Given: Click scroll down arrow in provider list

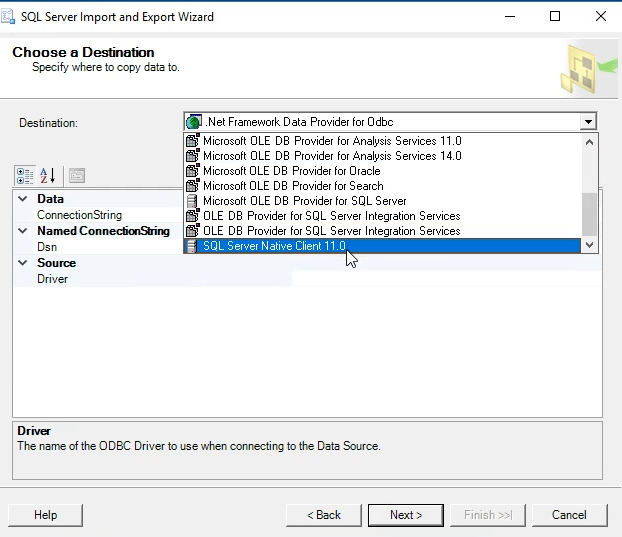Looking at the screenshot, I should tap(589, 245).
